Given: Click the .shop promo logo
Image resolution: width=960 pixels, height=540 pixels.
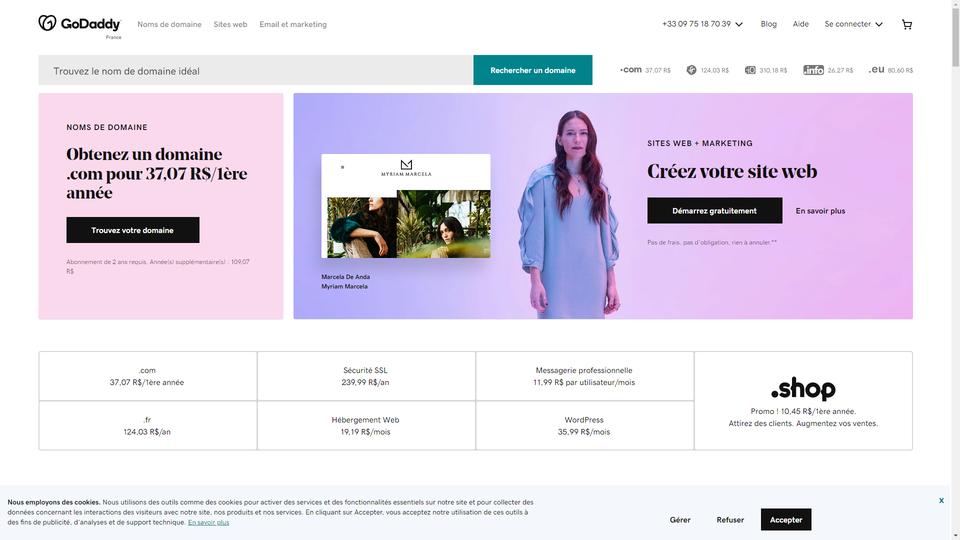Looking at the screenshot, I should click(x=803, y=389).
